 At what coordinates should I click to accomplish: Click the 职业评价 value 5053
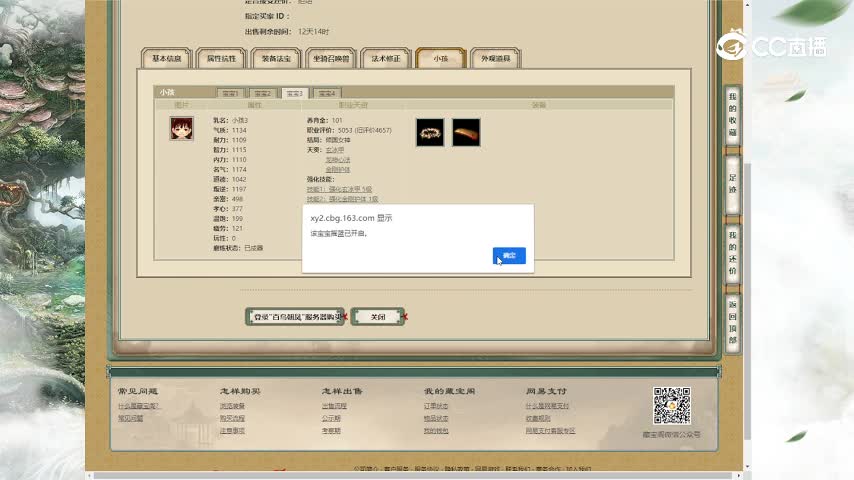[x=345, y=130]
